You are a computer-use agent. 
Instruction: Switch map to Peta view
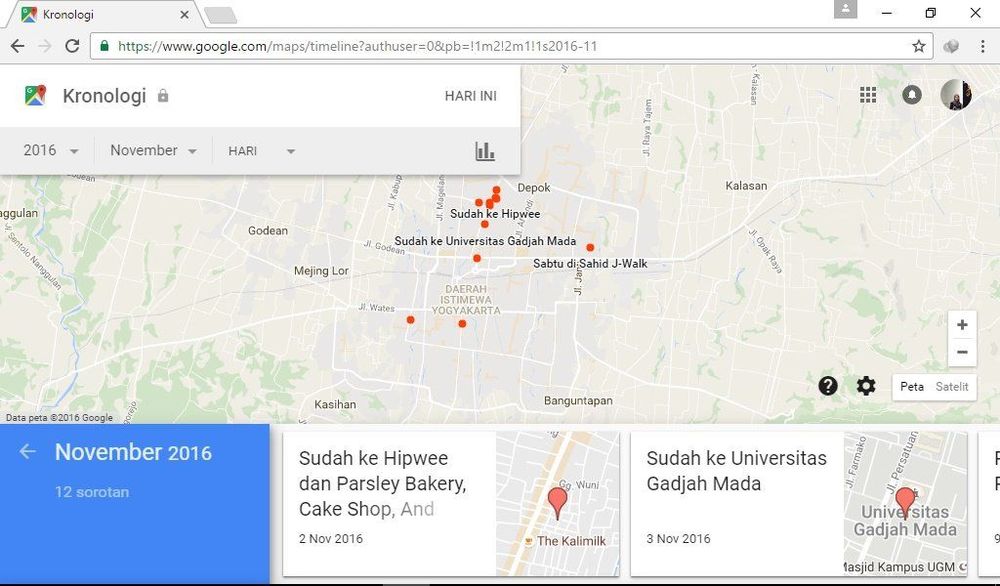point(912,386)
